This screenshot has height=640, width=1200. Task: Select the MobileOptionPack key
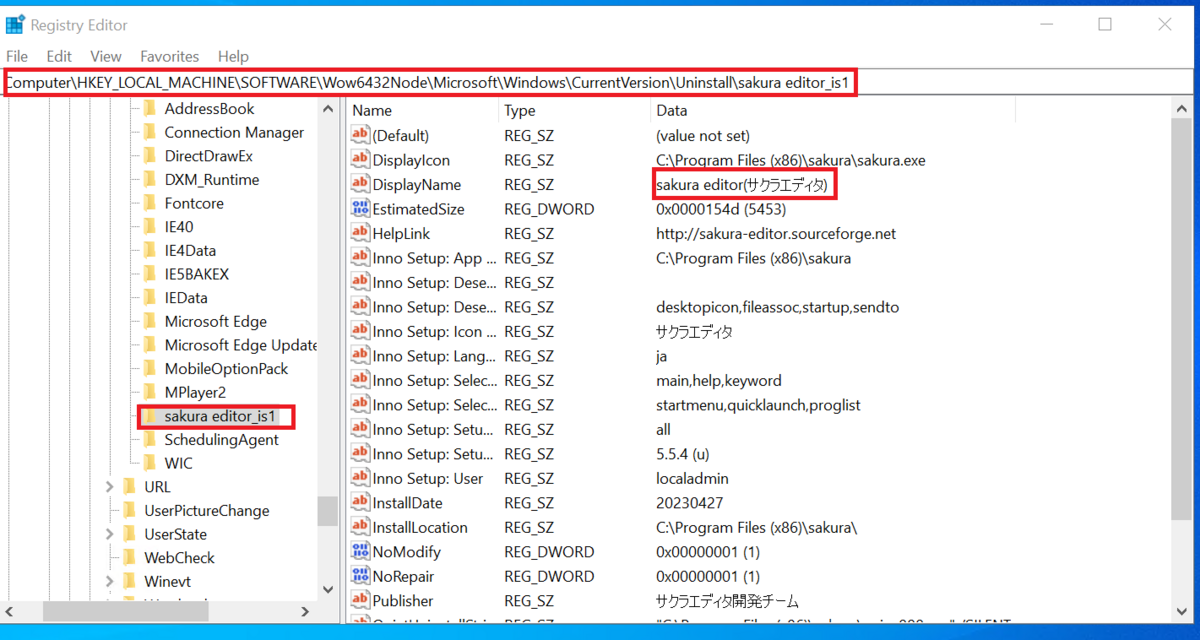[226, 369]
